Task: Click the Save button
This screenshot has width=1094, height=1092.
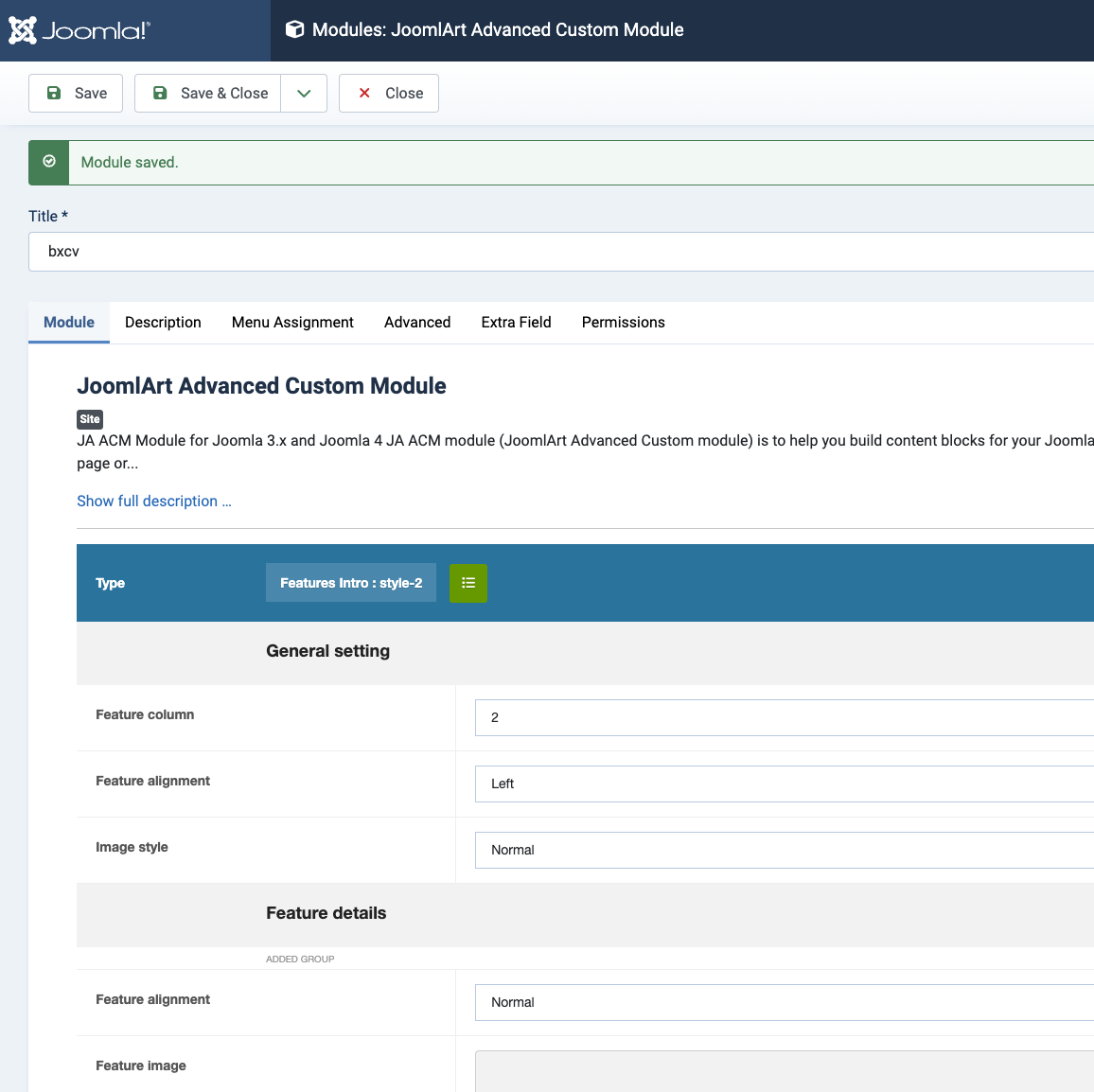Action: click(76, 93)
